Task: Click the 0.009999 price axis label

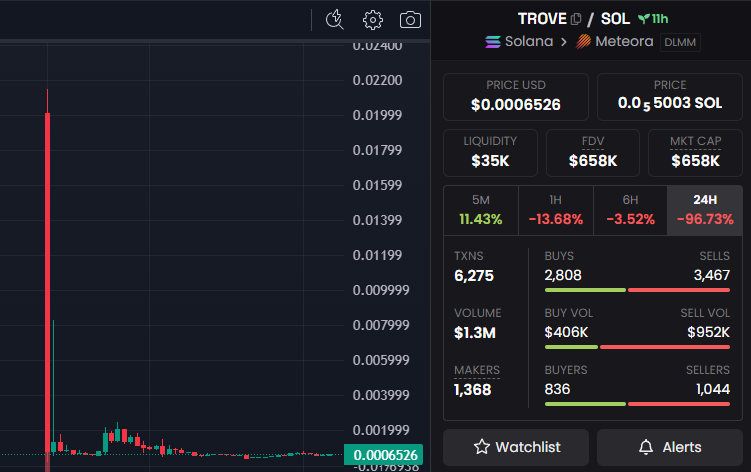Action: pyautogui.click(x=381, y=290)
